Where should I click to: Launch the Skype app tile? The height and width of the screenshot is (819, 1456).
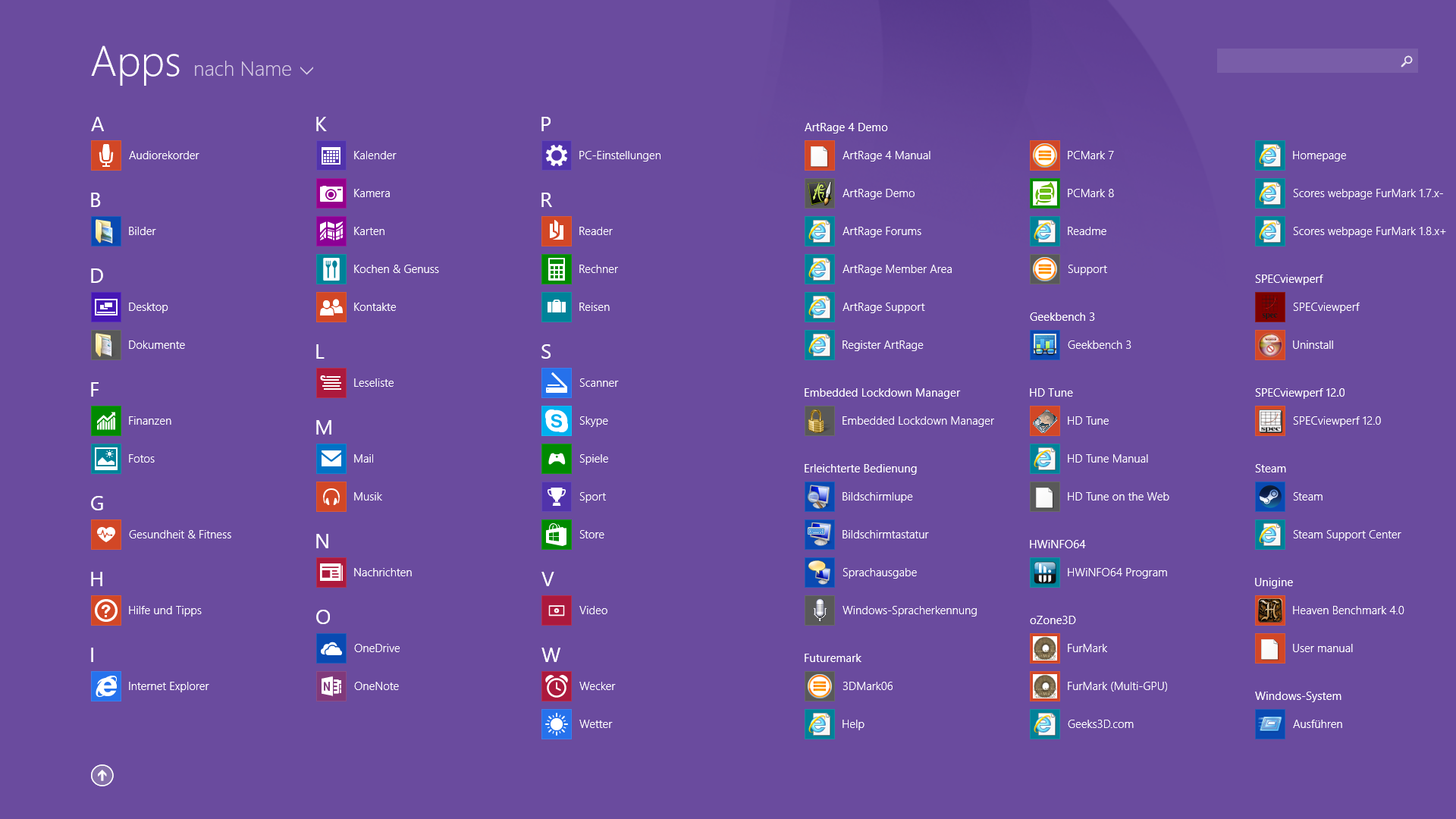(556, 421)
